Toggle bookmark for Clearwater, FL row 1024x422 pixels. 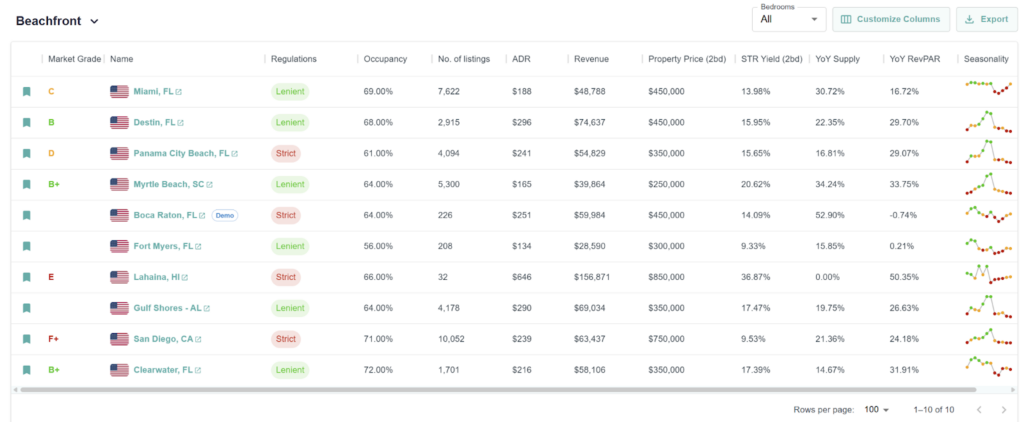pos(27,370)
